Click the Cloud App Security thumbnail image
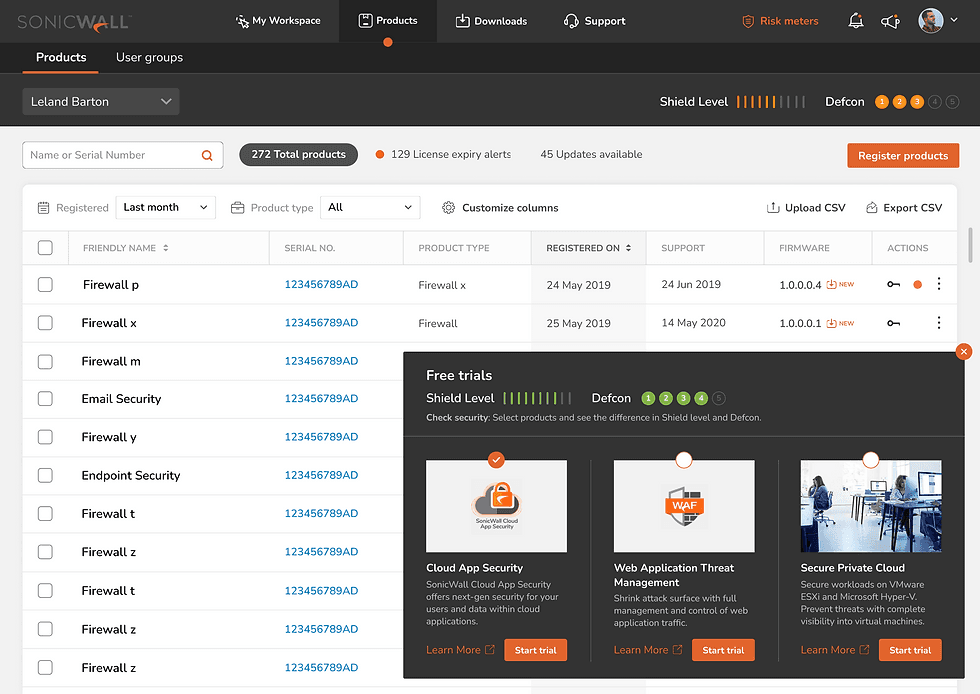980x694 pixels. (496, 506)
